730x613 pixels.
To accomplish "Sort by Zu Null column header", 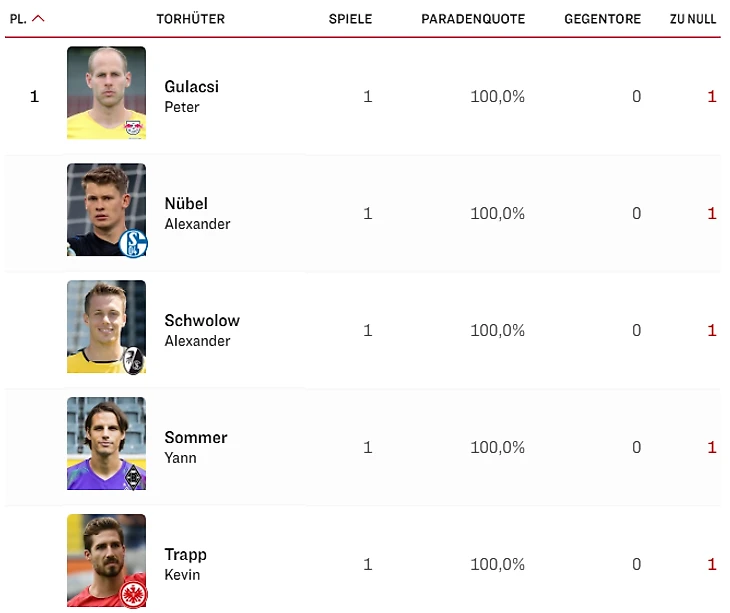I will click(693, 19).
